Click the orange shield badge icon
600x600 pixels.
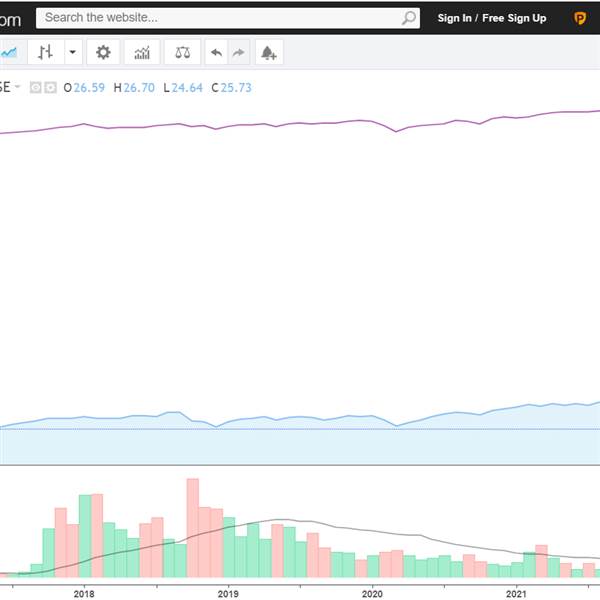(580, 18)
